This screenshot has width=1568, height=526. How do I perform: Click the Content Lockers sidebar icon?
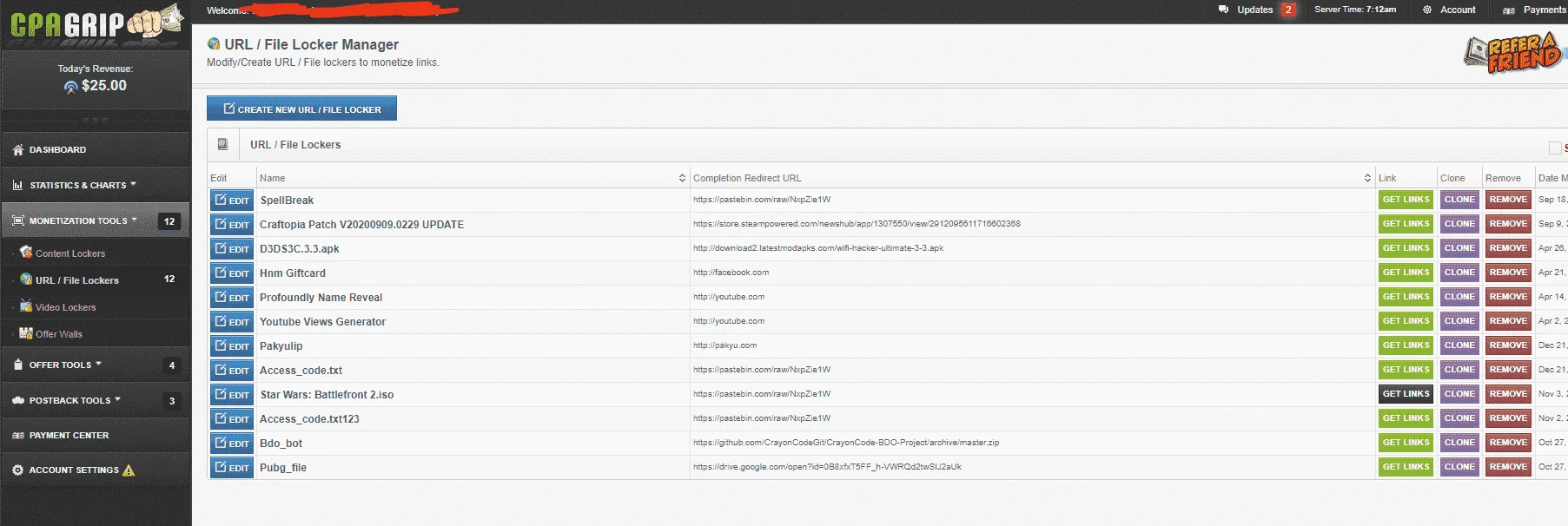tap(26, 253)
